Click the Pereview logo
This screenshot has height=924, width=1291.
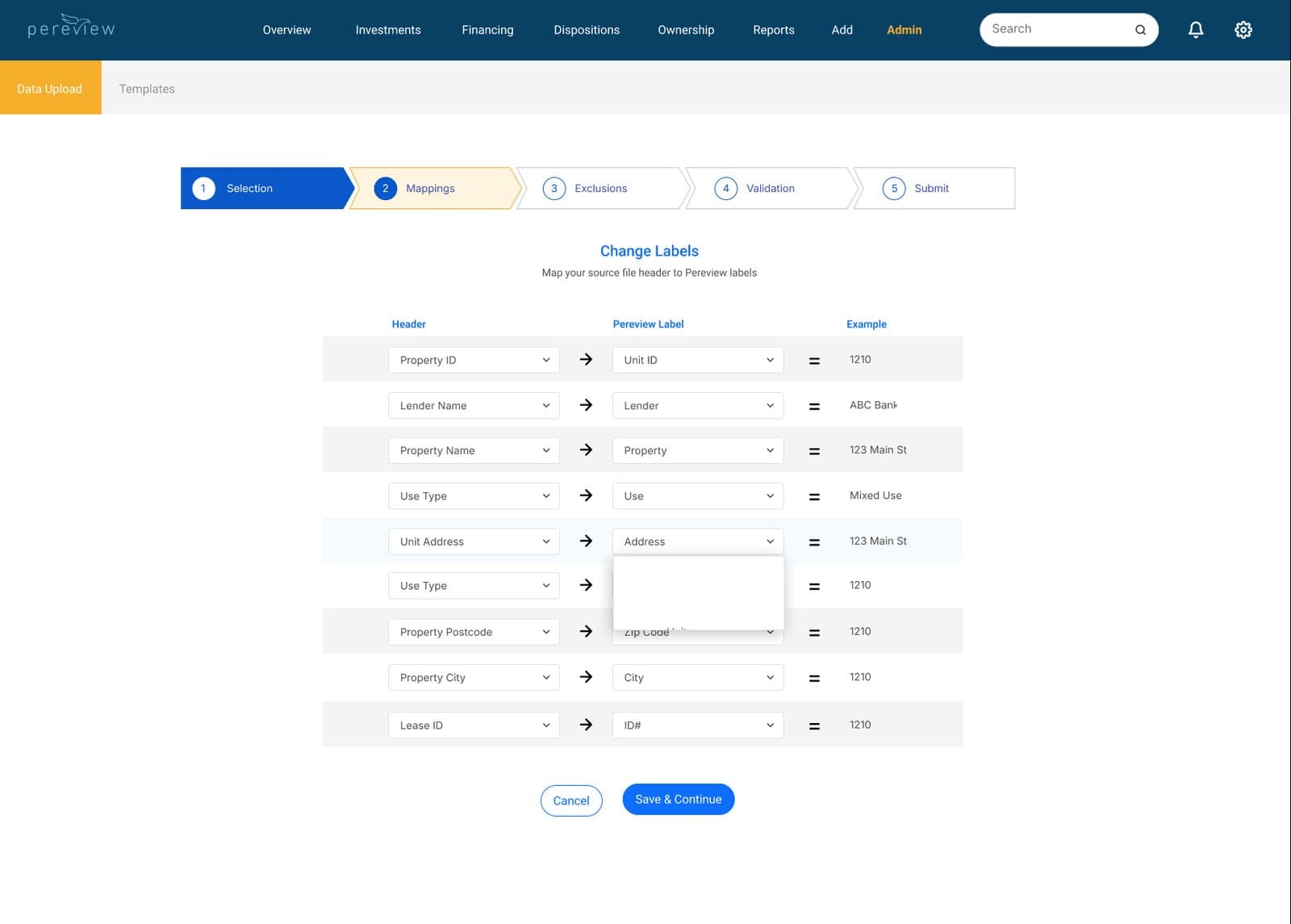pos(71,27)
